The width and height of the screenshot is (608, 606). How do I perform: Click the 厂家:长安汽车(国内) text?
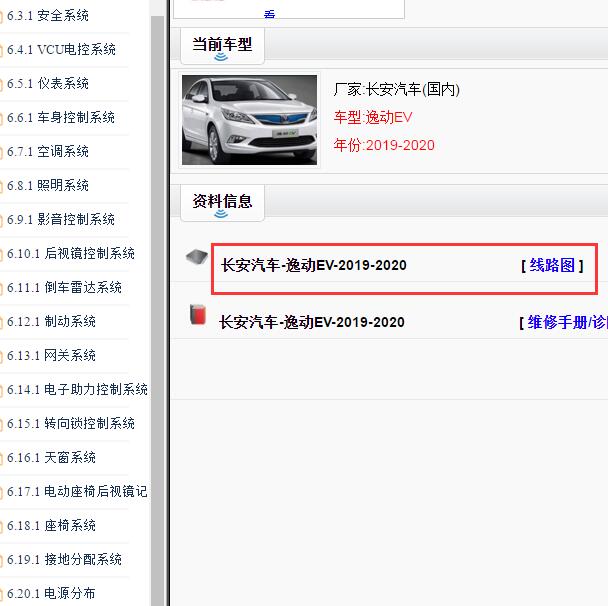click(x=396, y=90)
